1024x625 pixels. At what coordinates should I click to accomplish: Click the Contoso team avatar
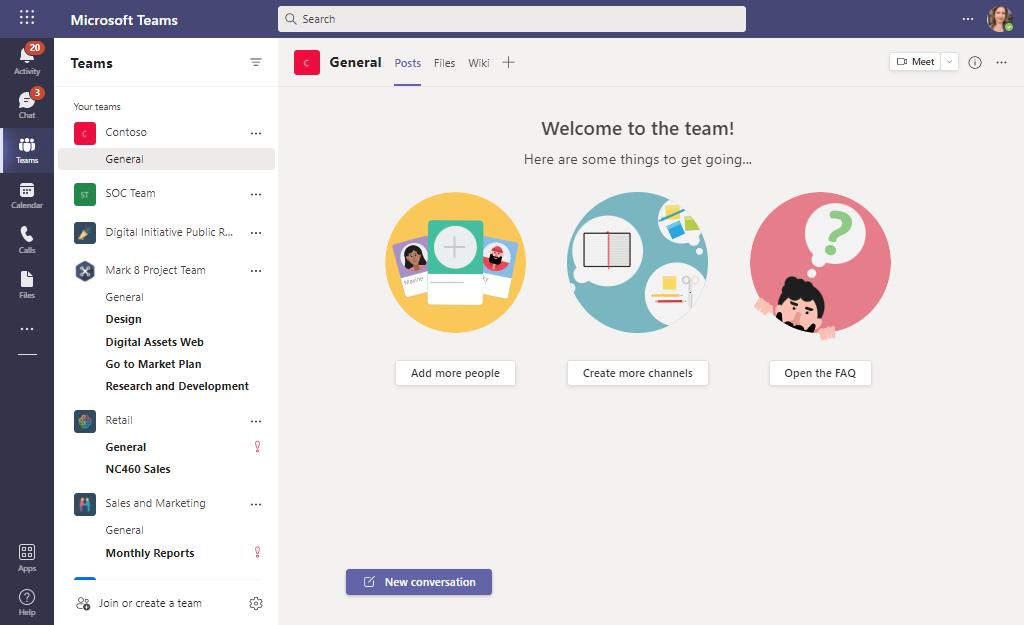tap(85, 133)
